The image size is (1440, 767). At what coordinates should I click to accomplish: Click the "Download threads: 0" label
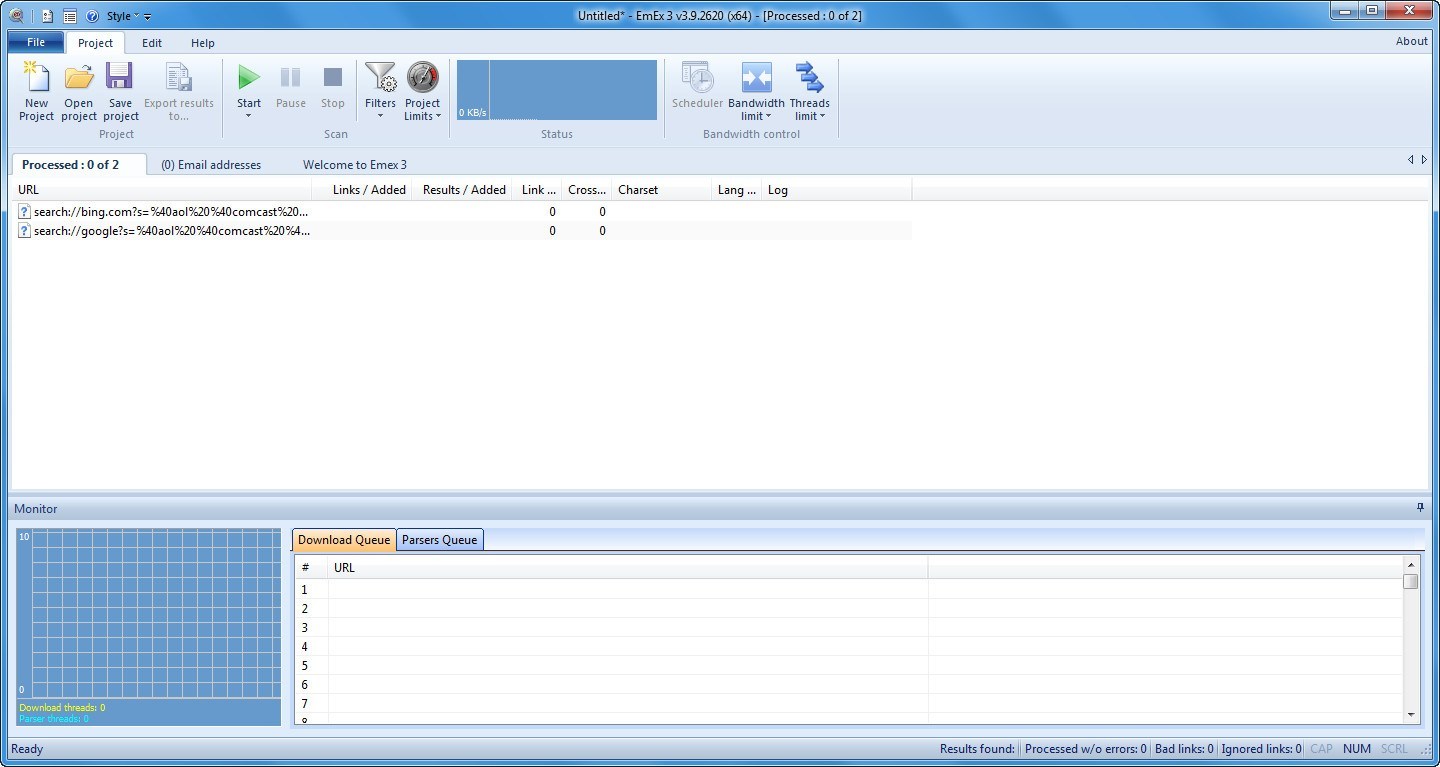tap(62, 708)
